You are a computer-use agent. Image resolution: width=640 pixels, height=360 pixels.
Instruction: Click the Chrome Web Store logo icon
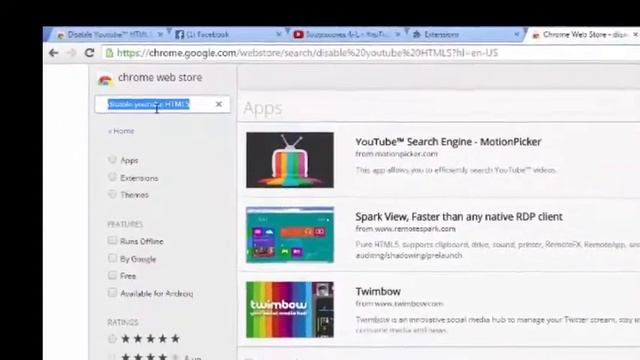105,80
